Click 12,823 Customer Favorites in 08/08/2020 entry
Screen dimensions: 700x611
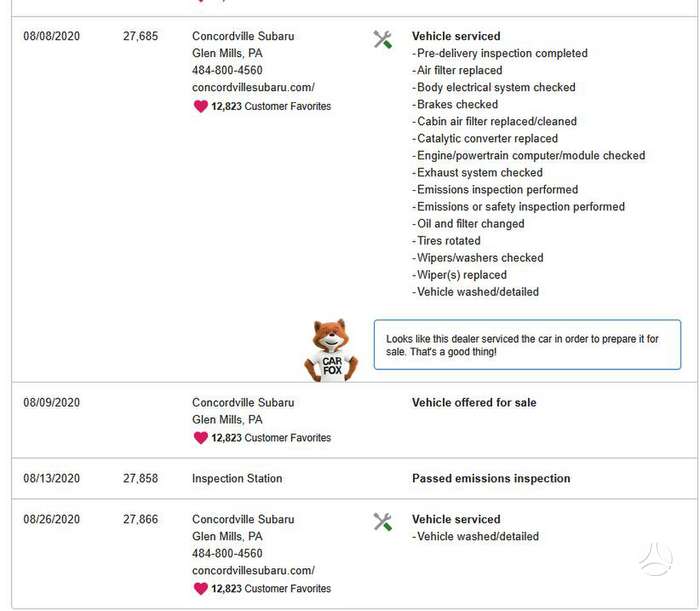pyautogui.click(x=271, y=106)
